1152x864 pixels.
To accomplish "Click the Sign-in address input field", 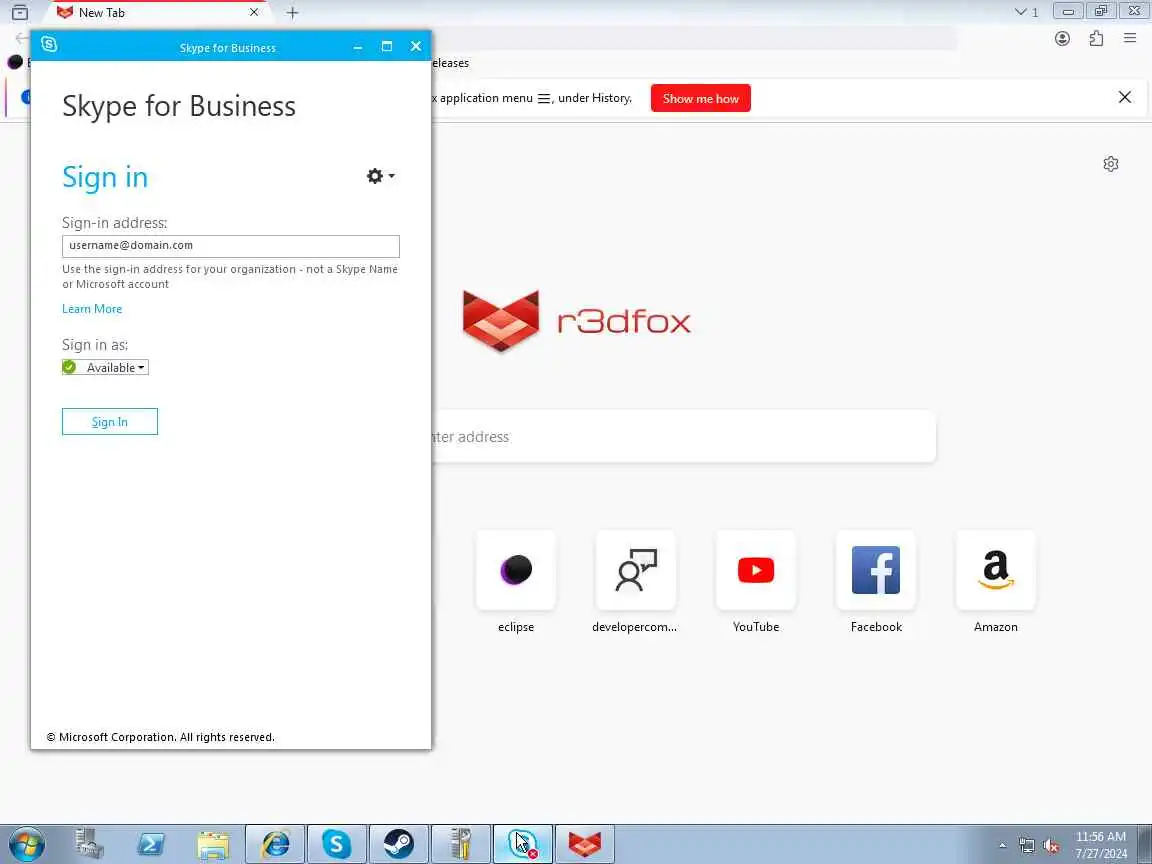I will [231, 246].
